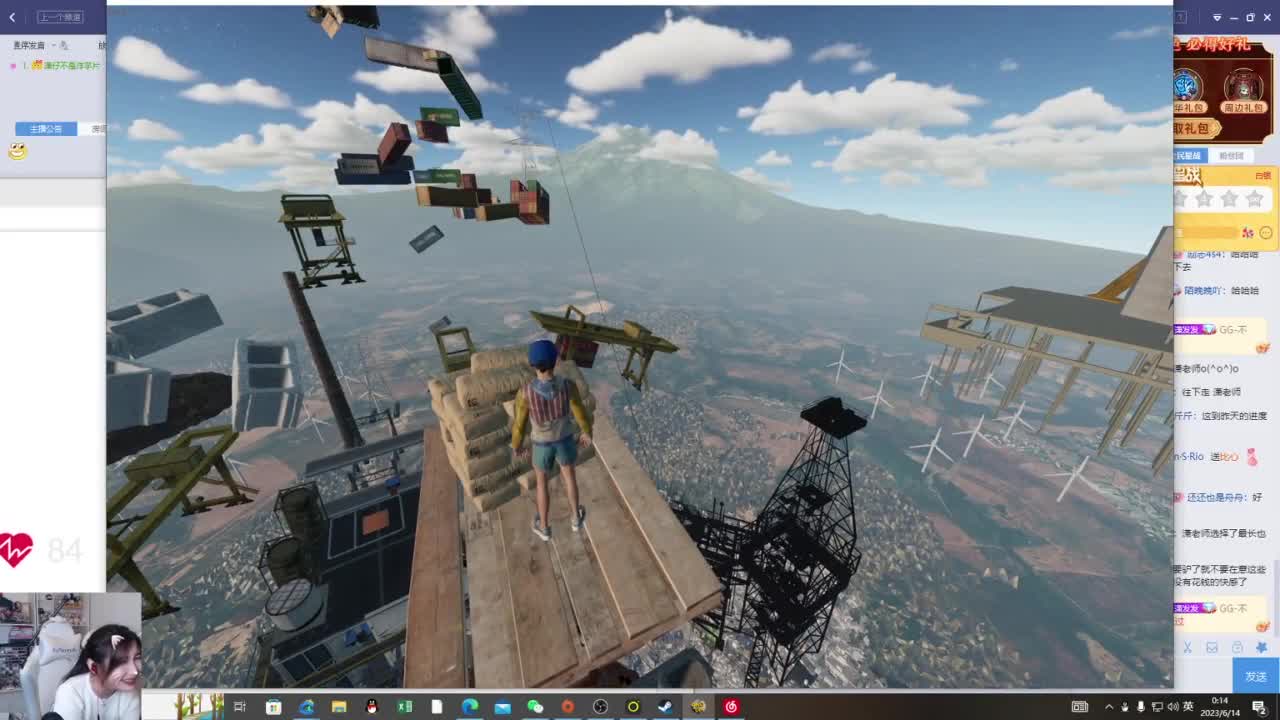Viewport: 1280px width, 720px height.
Task: Open Steam from the taskbar
Action: pos(665,707)
